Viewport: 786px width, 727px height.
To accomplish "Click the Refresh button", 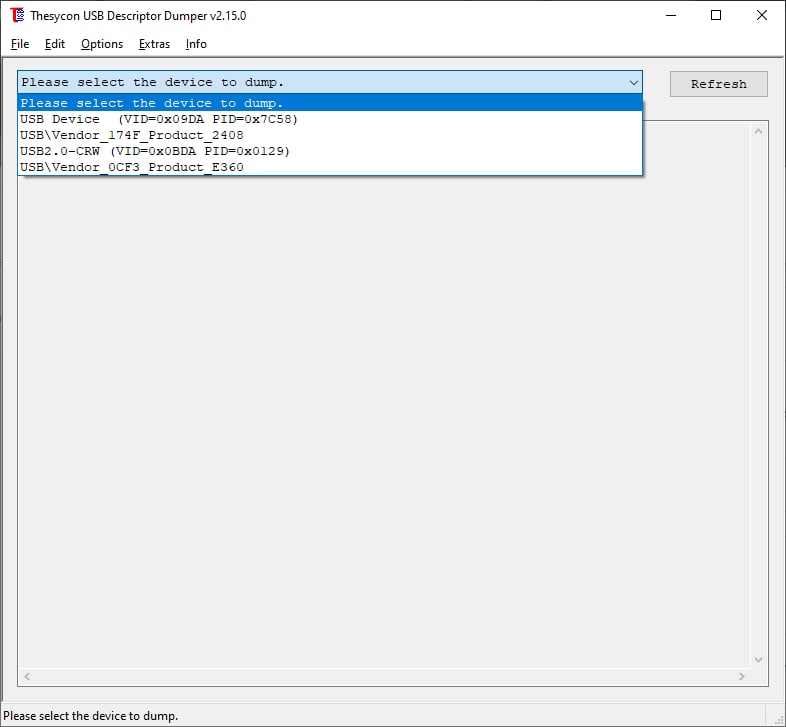I will coord(718,84).
